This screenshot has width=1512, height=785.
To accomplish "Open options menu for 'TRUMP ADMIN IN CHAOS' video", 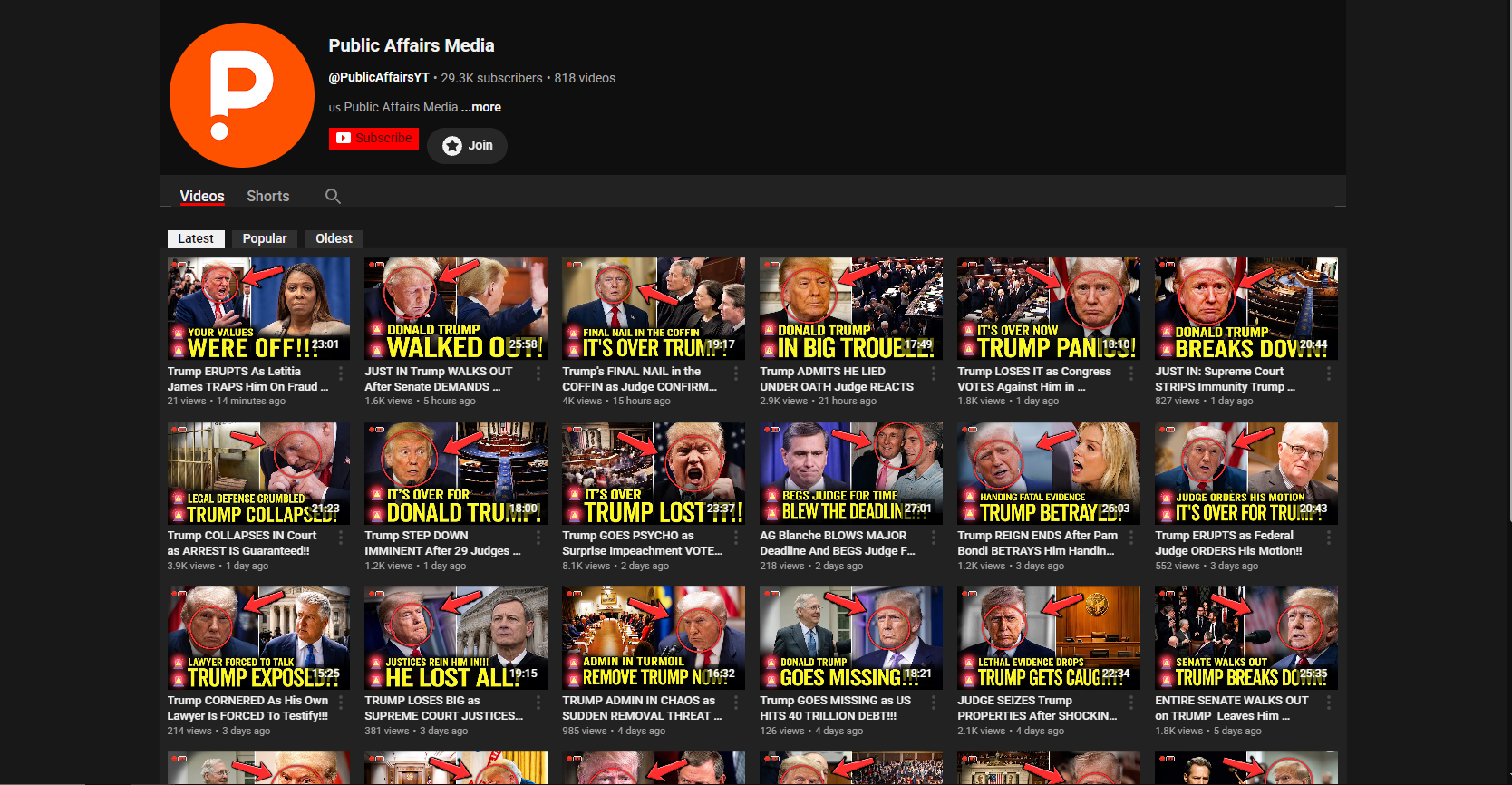I will [x=736, y=703].
